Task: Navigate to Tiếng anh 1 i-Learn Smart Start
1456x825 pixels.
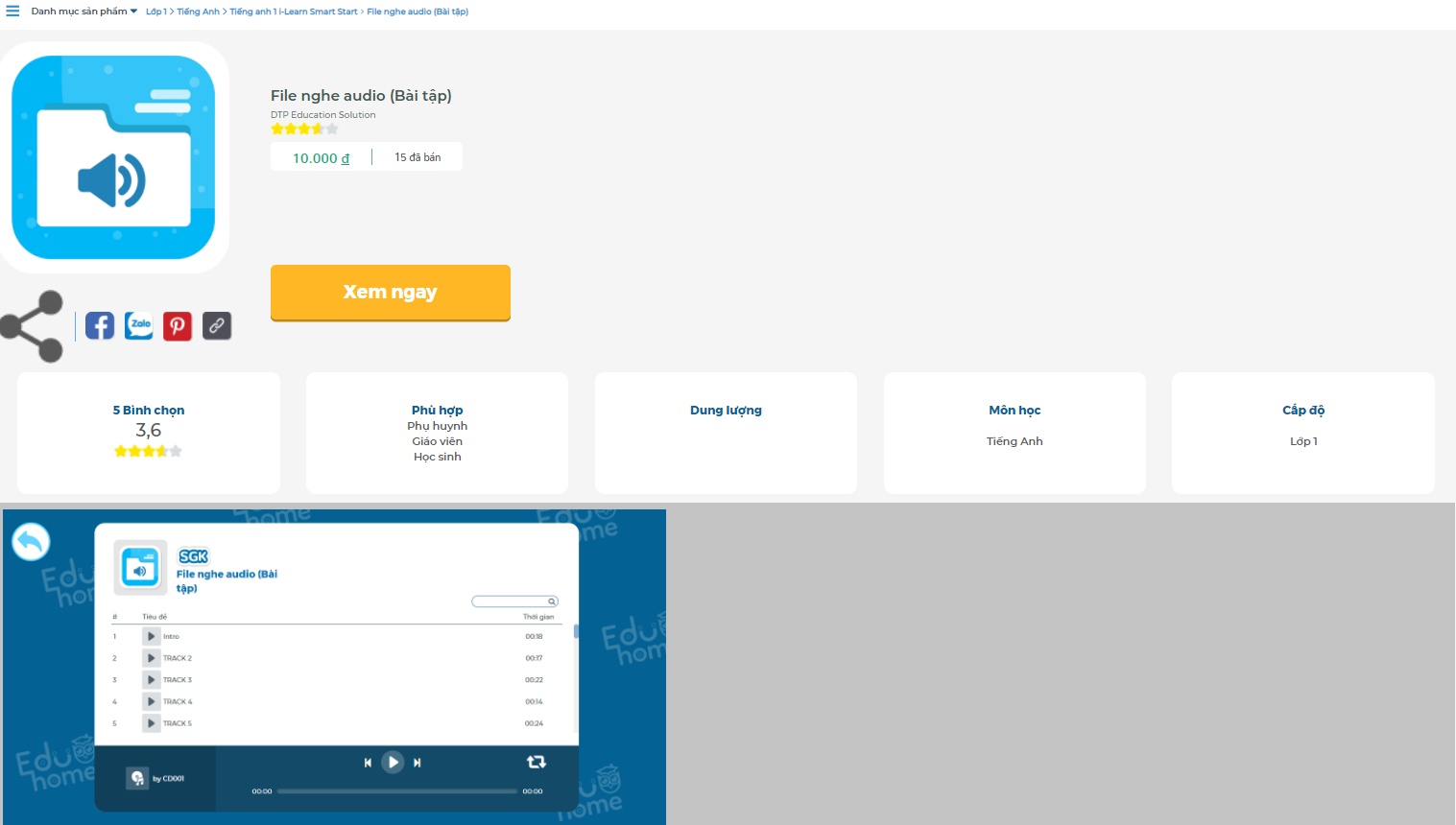Action: [x=293, y=12]
